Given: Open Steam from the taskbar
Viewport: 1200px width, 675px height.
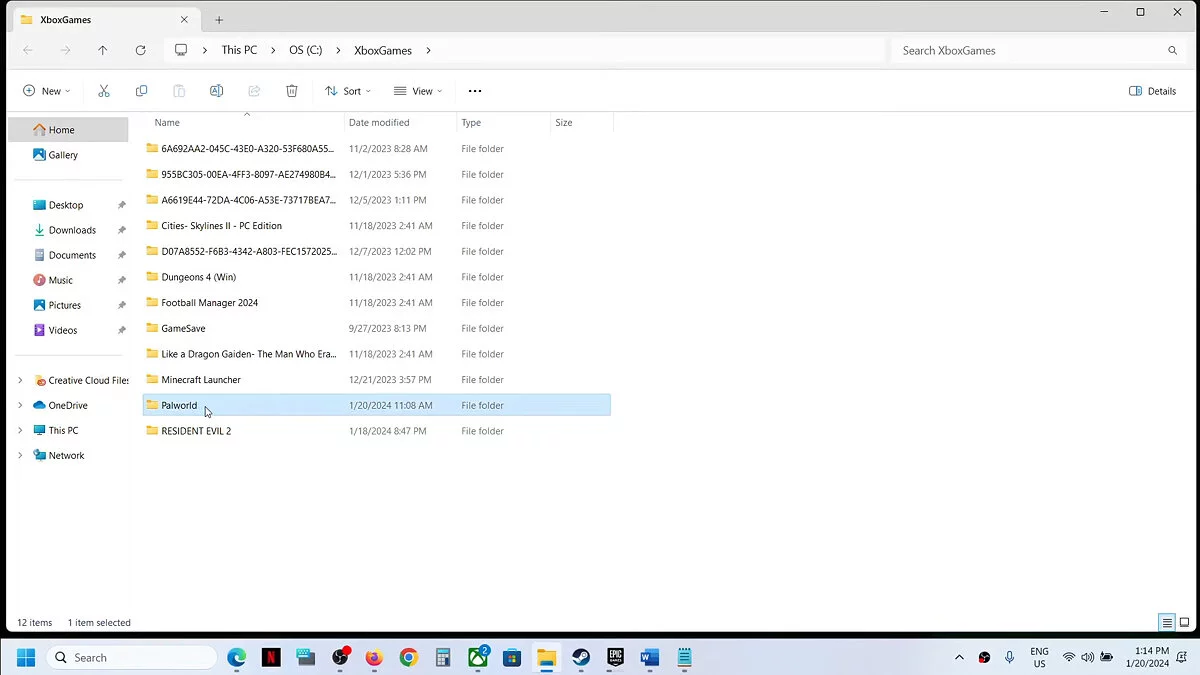Looking at the screenshot, I should point(580,657).
